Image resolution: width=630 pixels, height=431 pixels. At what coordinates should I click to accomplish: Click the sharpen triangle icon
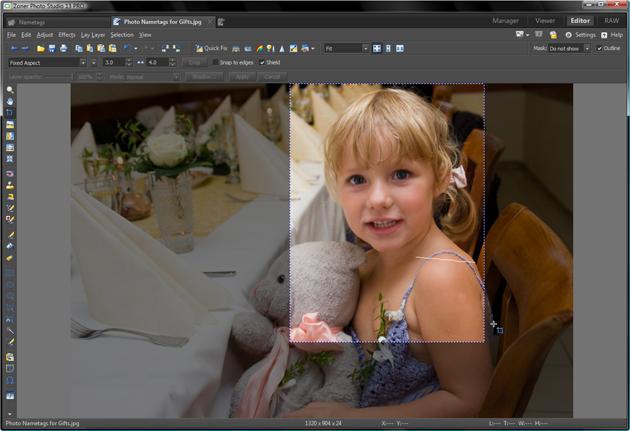point(282,49)
